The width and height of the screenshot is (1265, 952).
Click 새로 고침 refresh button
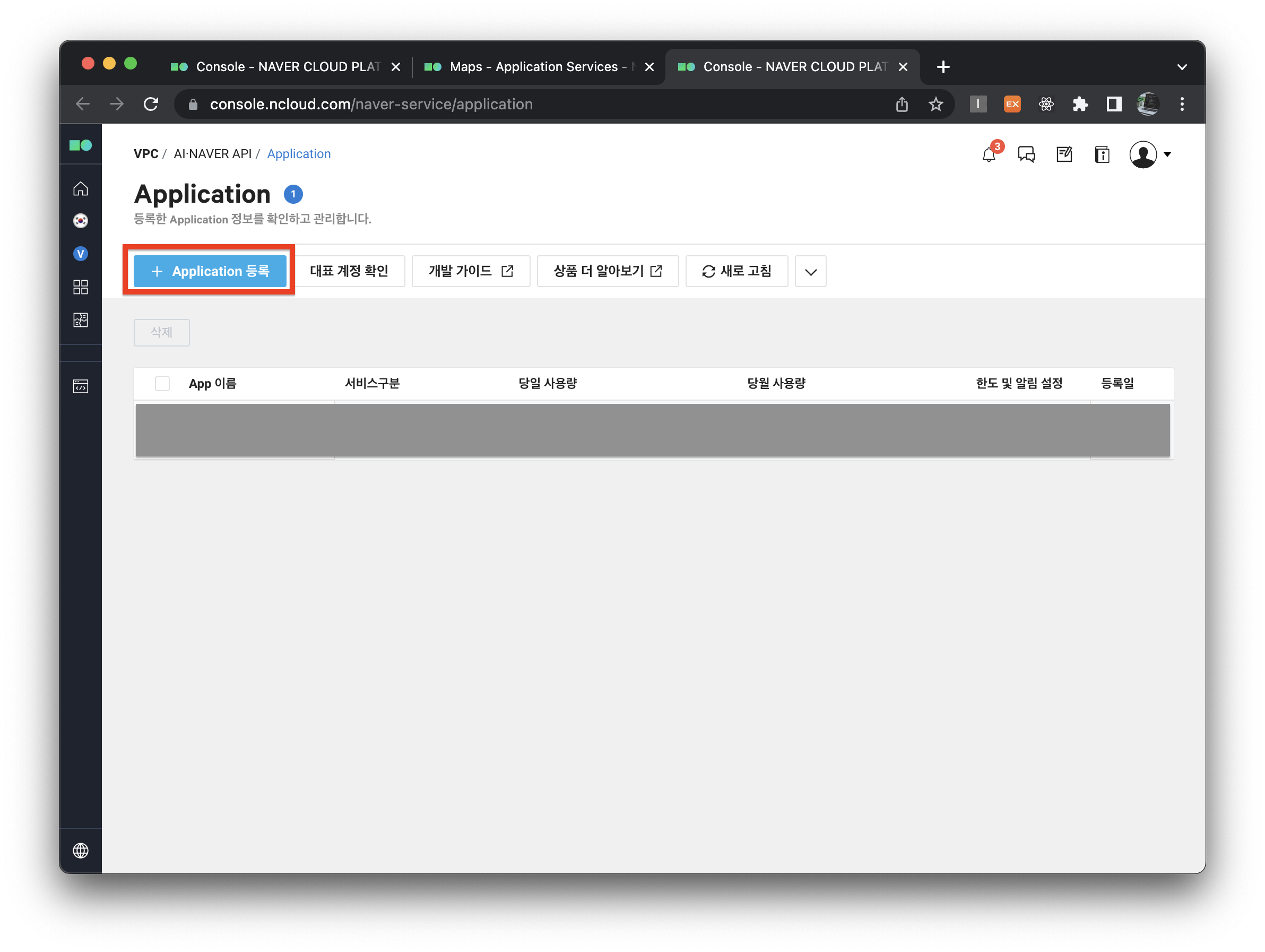pyautogui.click(x=737, y=272)
